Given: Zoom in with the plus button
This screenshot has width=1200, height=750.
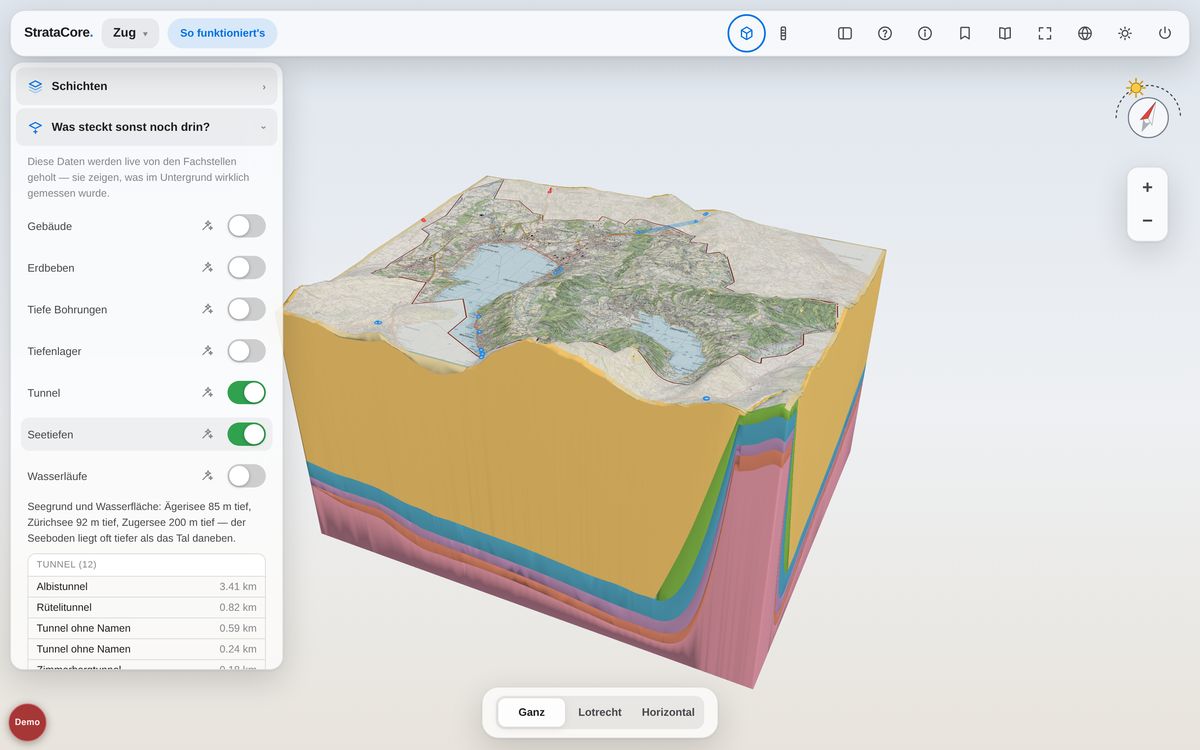Looking at the screenshot, I should [x=1147, y=187].
